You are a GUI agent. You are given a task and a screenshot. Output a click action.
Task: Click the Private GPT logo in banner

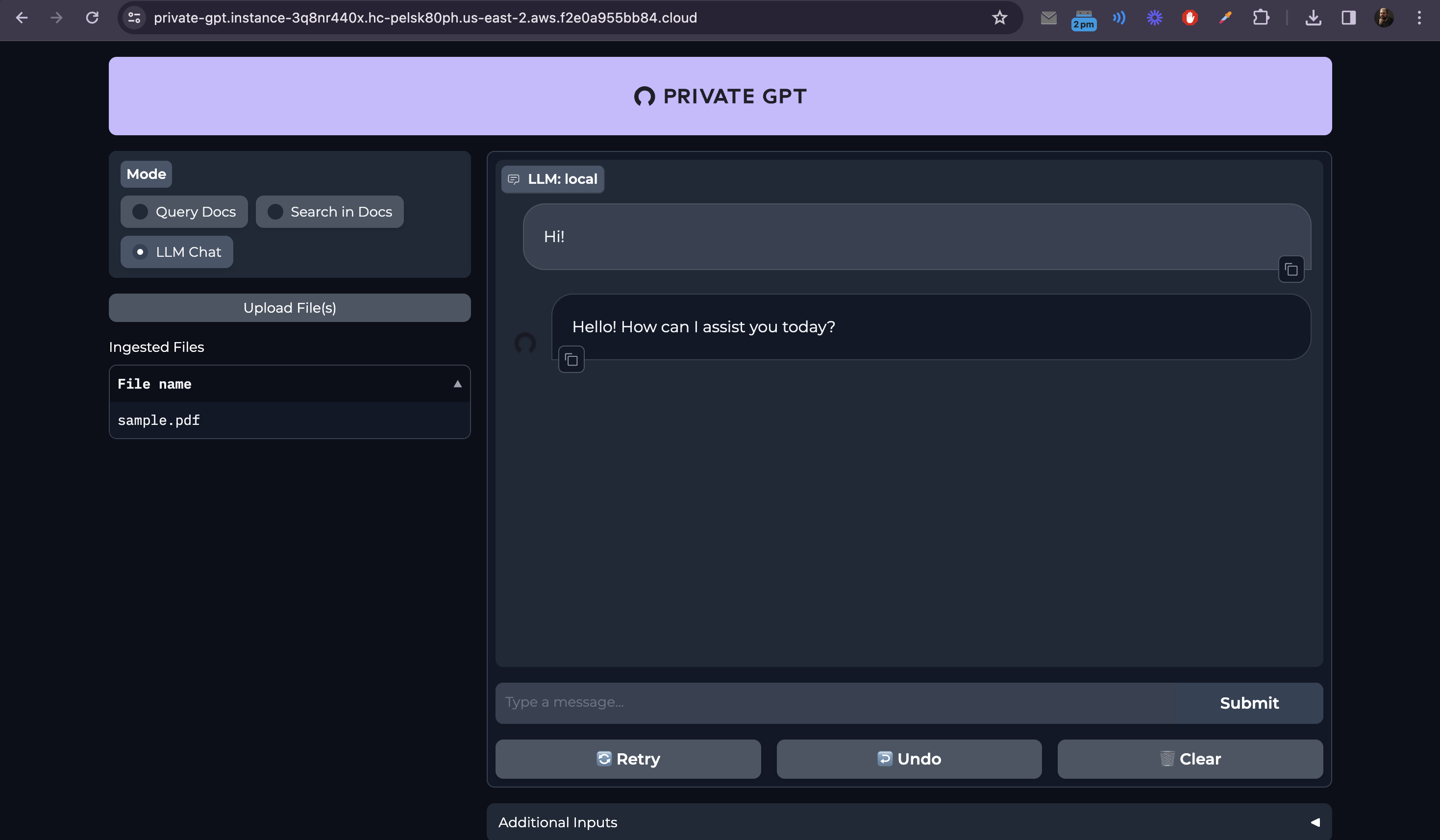(x=645, y=97)
